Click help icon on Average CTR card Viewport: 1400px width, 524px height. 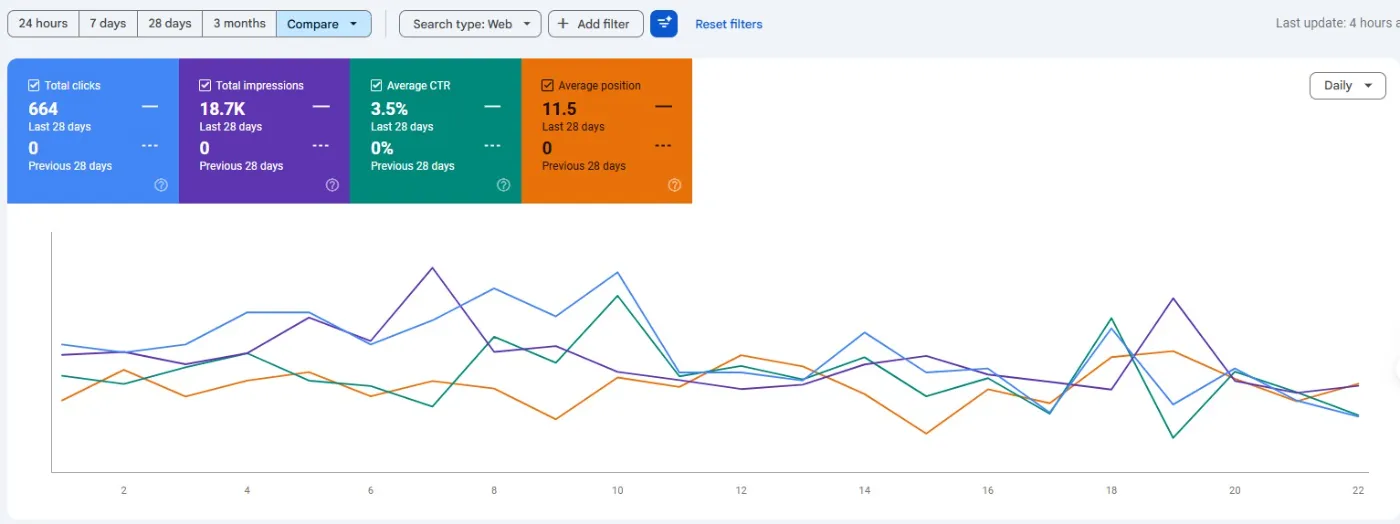point(503,185)
